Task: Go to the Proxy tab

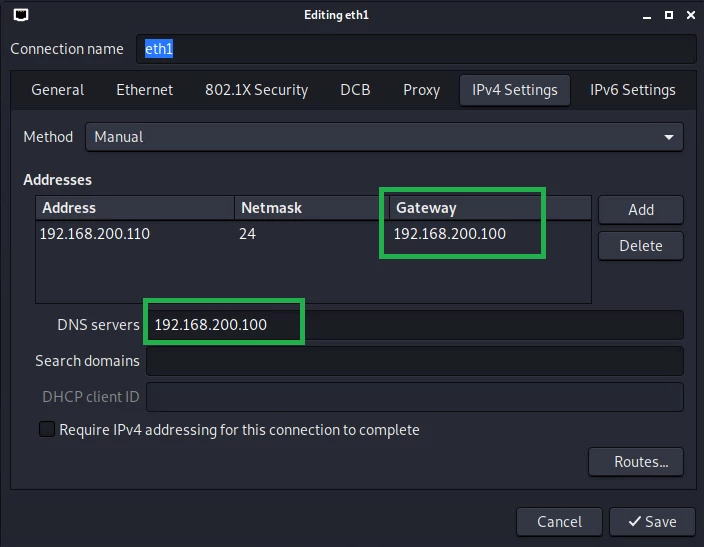Action: tap(421, 90)
